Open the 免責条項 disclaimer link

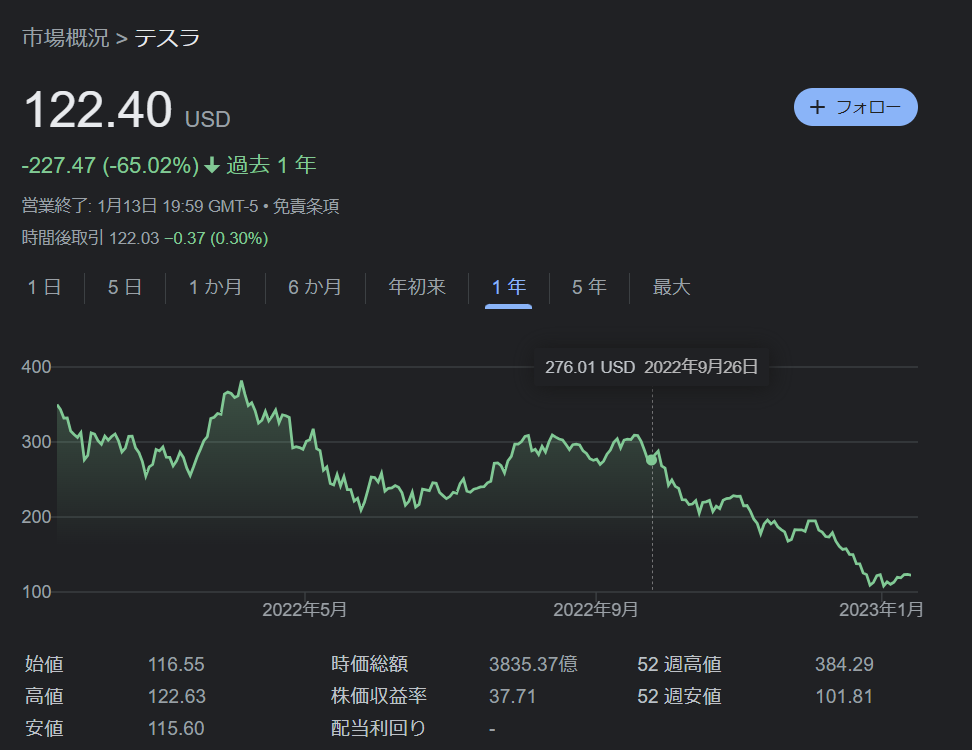coord(306,206)
